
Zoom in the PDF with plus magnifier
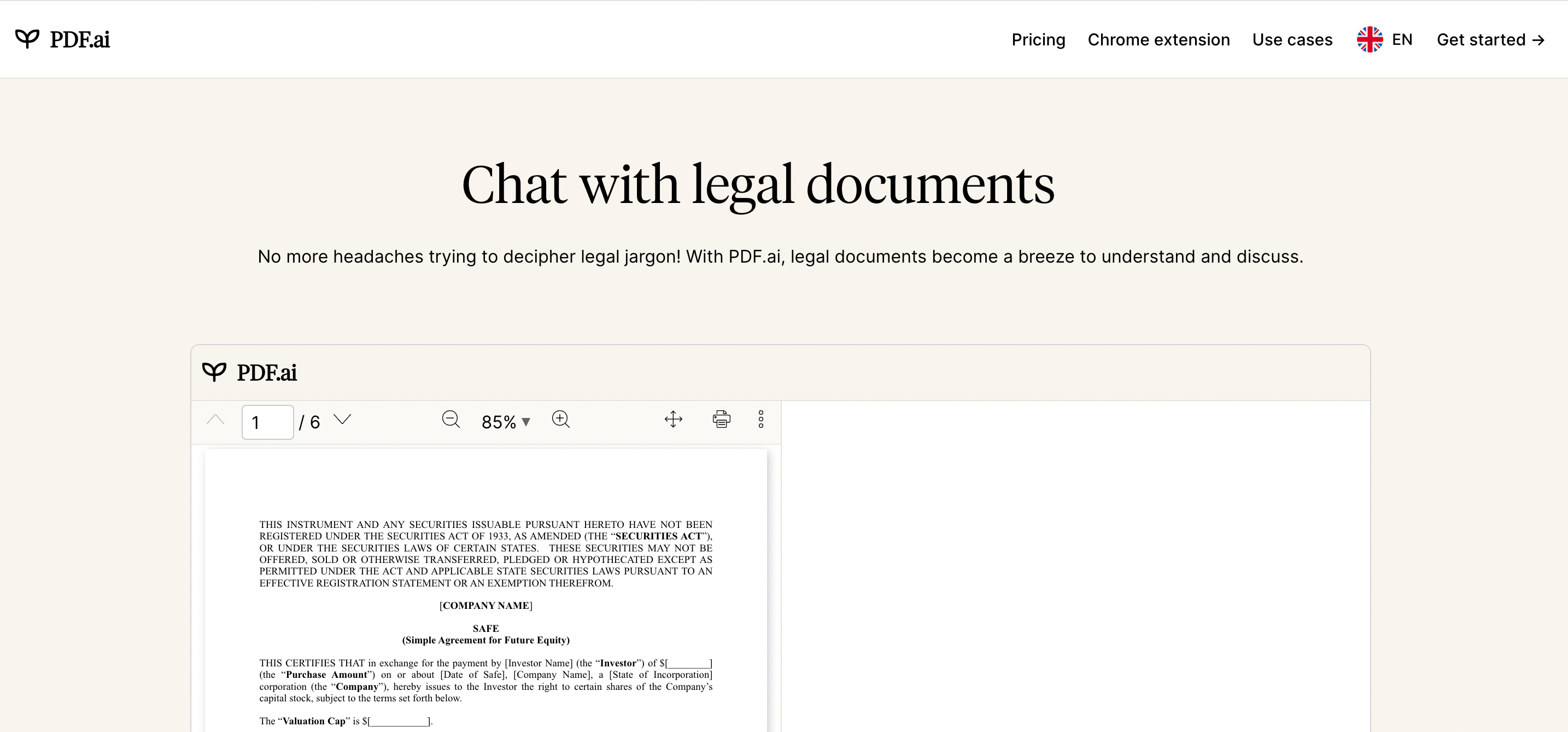560,420
